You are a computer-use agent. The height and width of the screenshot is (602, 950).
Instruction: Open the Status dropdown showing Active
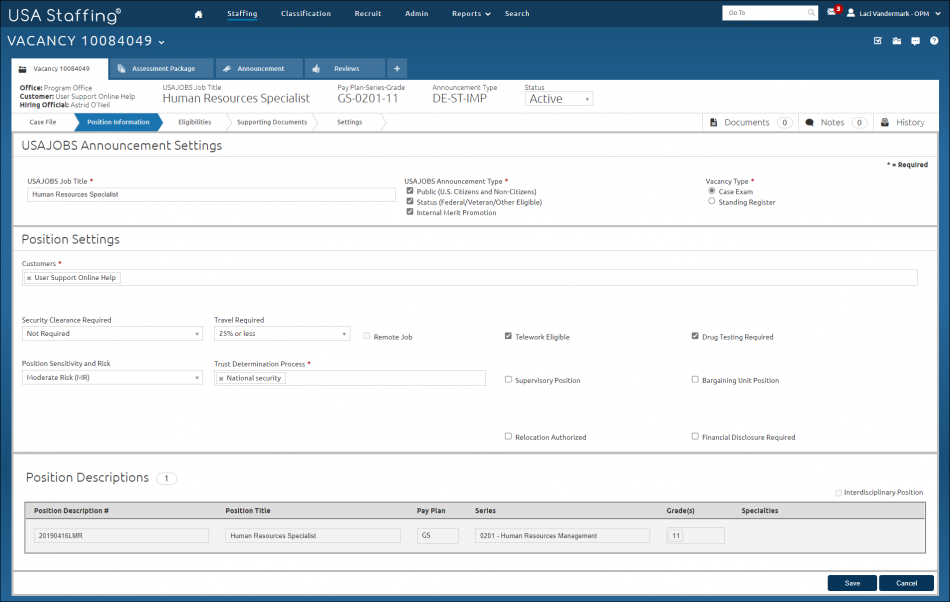point(559,99)
